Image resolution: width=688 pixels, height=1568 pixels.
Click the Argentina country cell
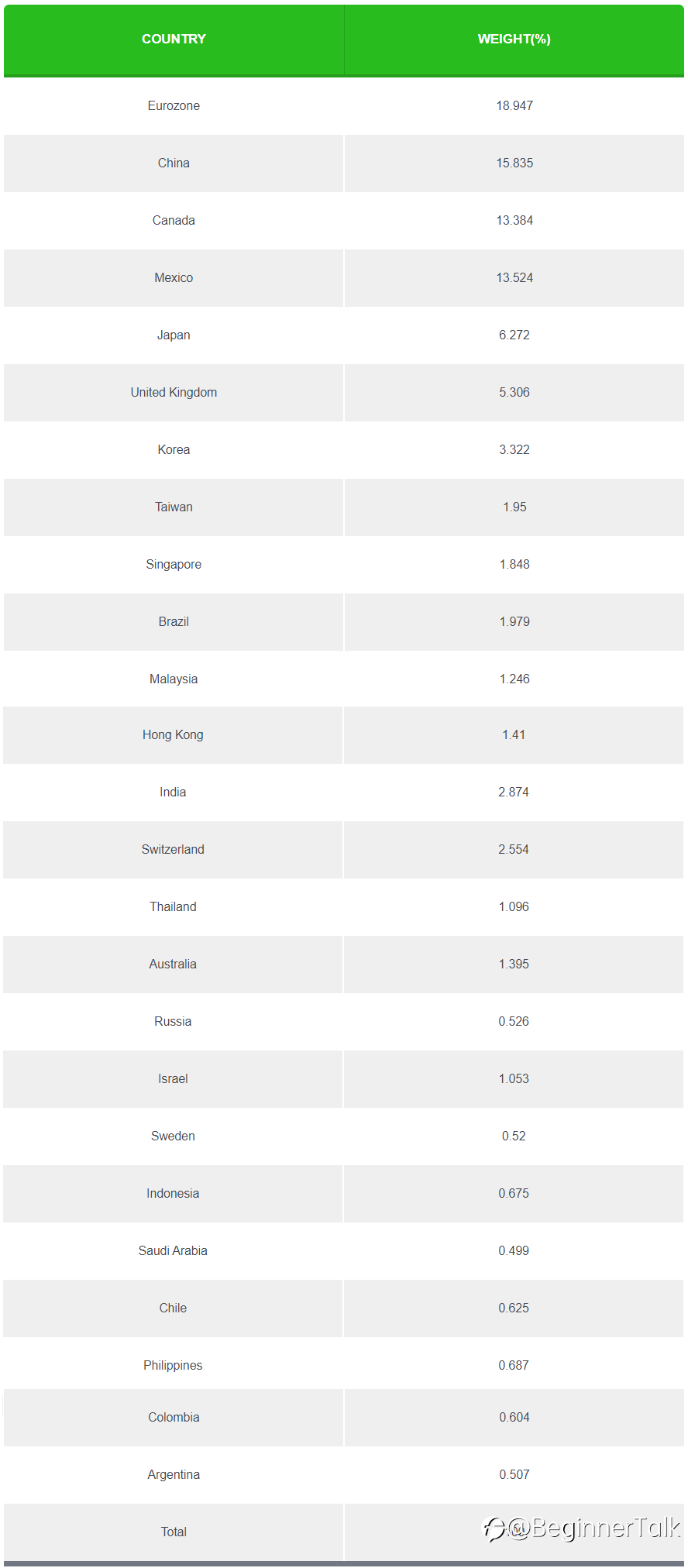point(174,1474)
